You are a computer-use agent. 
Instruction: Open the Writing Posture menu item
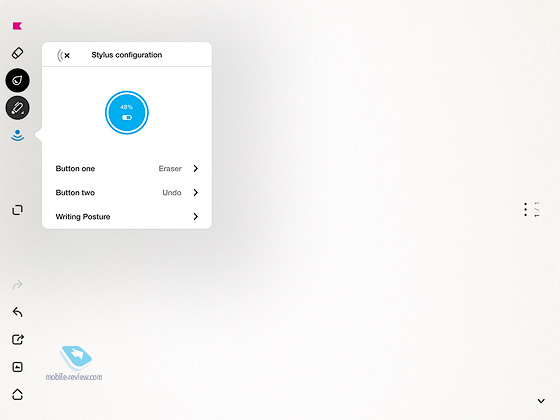pyautogui.click(x=127, y=216)
